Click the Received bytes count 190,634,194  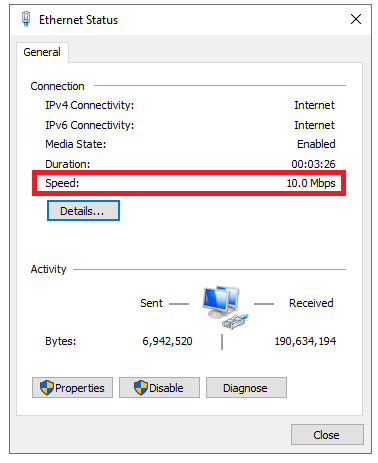tap(305, 341)
